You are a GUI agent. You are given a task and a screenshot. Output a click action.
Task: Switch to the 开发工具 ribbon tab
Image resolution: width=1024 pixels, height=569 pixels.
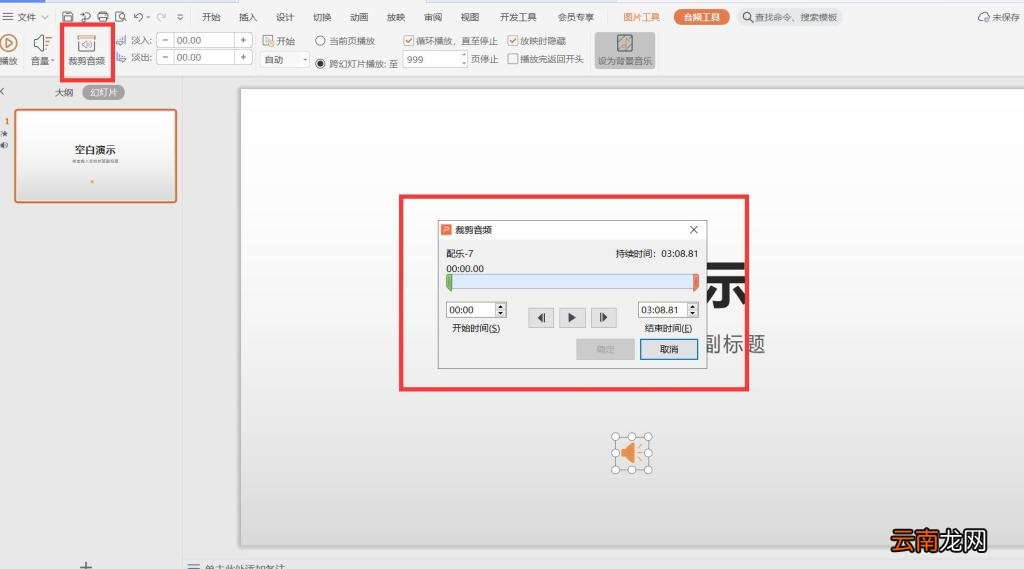pyautogui.click(x=518, y=17)
